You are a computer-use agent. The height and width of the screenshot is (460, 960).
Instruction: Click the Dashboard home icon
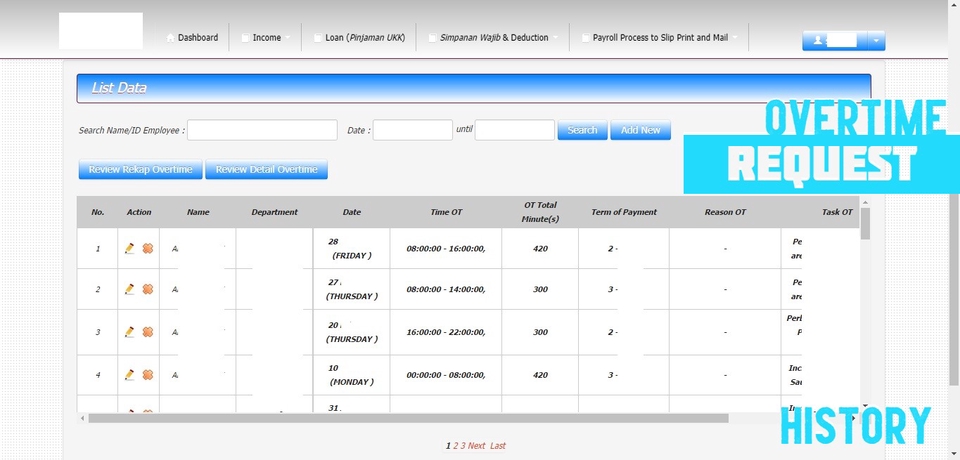(170, 37)
